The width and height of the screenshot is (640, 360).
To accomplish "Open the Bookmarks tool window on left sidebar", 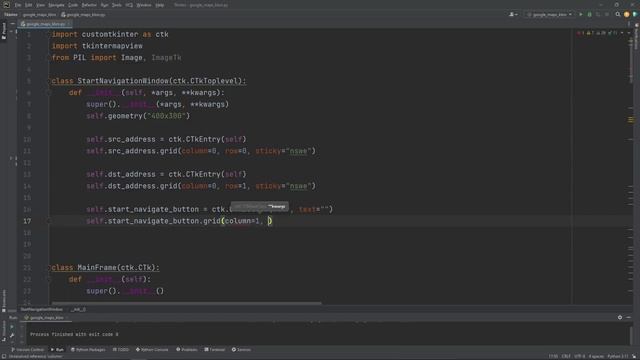I will (x=4, y=300).
